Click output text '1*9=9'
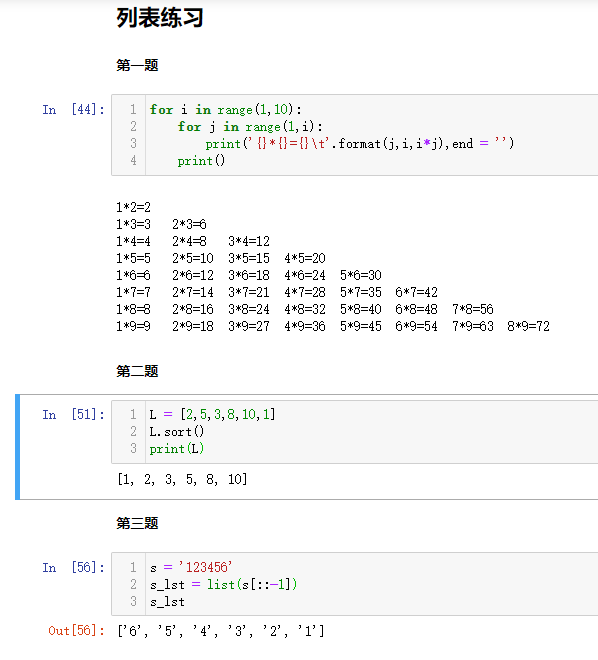This screenshot has height=660, width=598. tap(133, 326)
